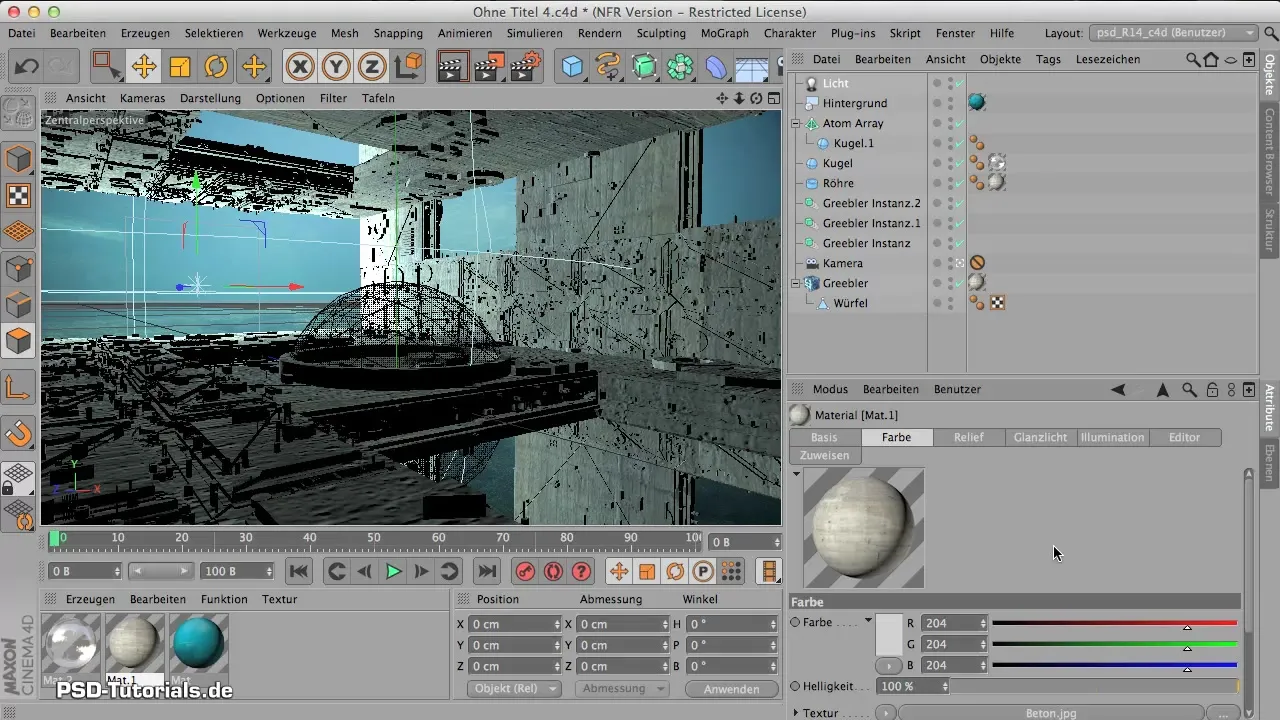Screen dimensions: 1280x720
Task: Select the Röhre object
Action: (x=838, y=183)
